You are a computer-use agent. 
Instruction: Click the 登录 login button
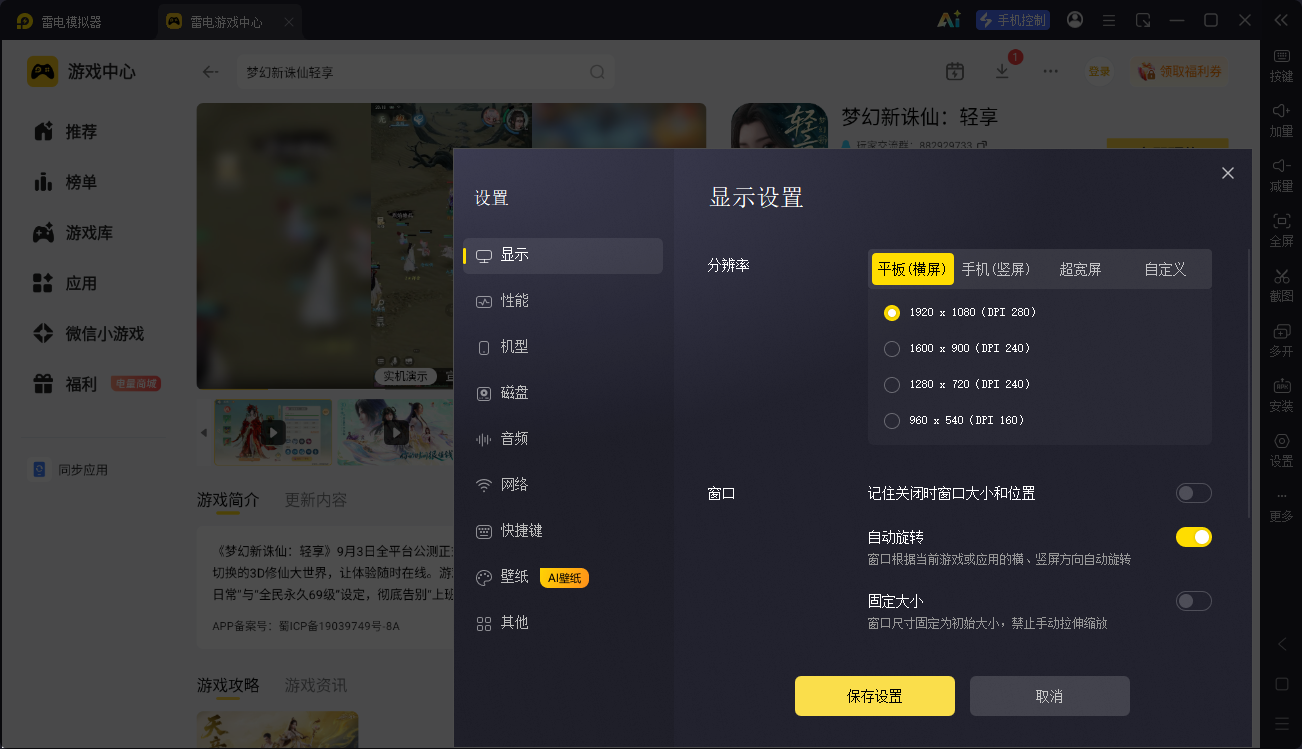coord(1099,72)
